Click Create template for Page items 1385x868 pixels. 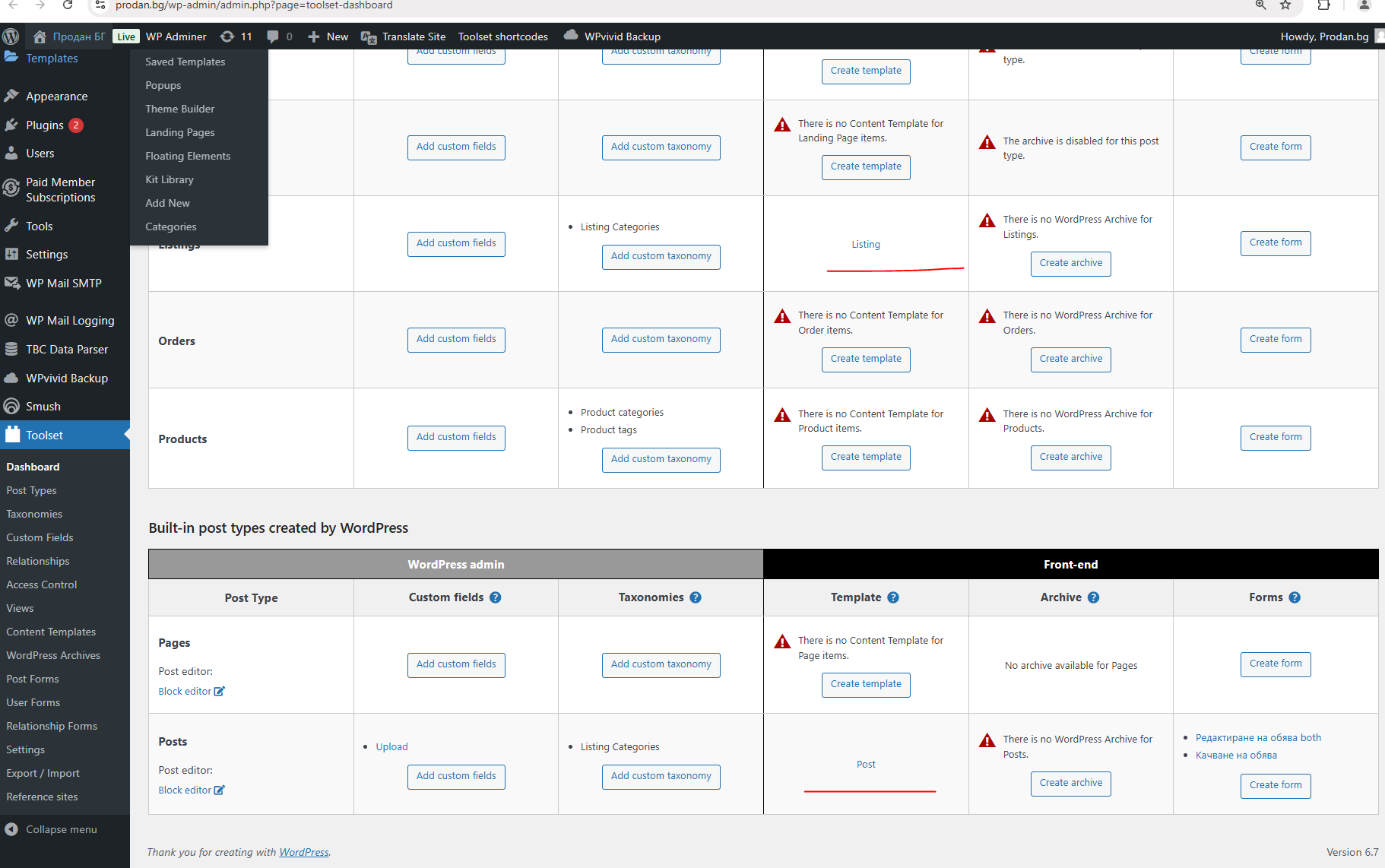pyautogui.click(x=866, y=684)
